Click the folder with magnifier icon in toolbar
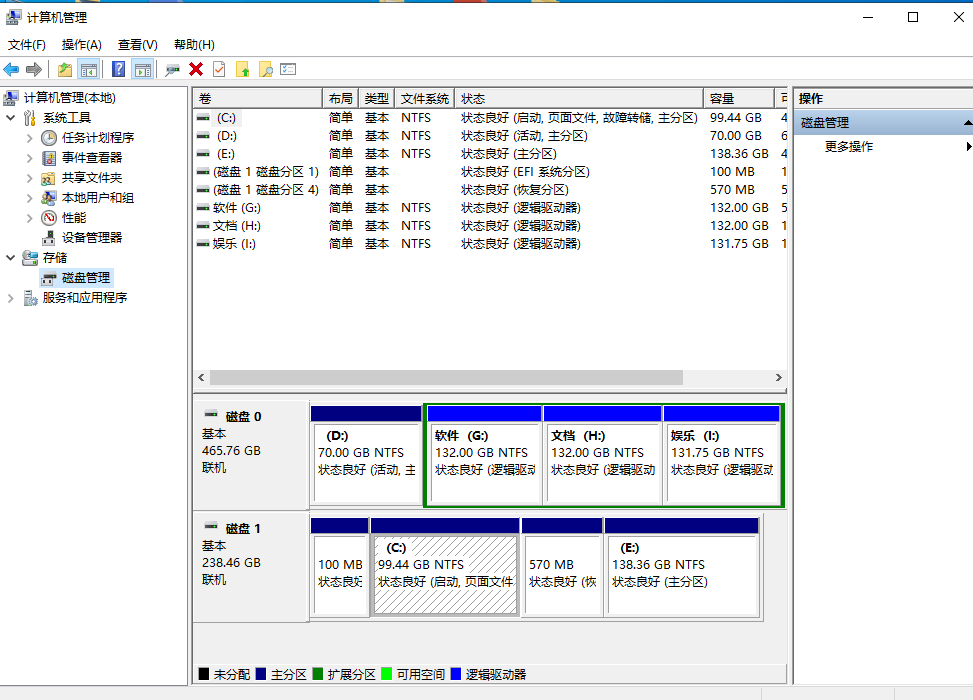 click(265, 69)
